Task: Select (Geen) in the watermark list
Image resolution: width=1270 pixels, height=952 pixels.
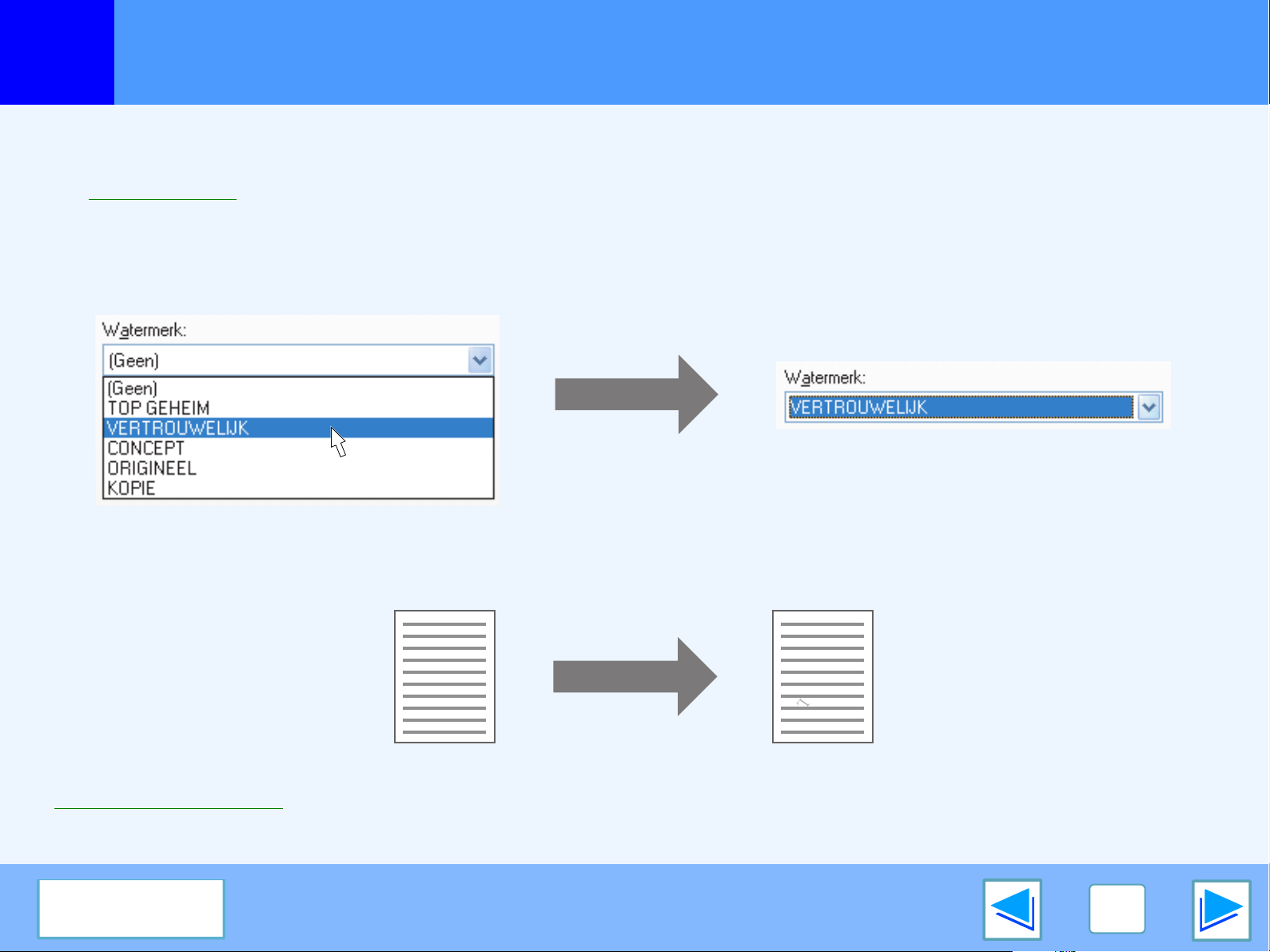Action: tap(133, 388)
